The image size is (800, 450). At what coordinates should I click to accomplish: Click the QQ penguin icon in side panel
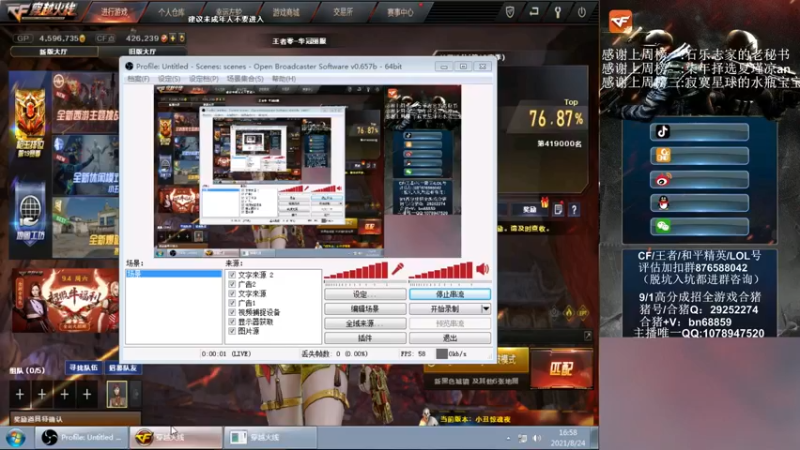[663, 203]
